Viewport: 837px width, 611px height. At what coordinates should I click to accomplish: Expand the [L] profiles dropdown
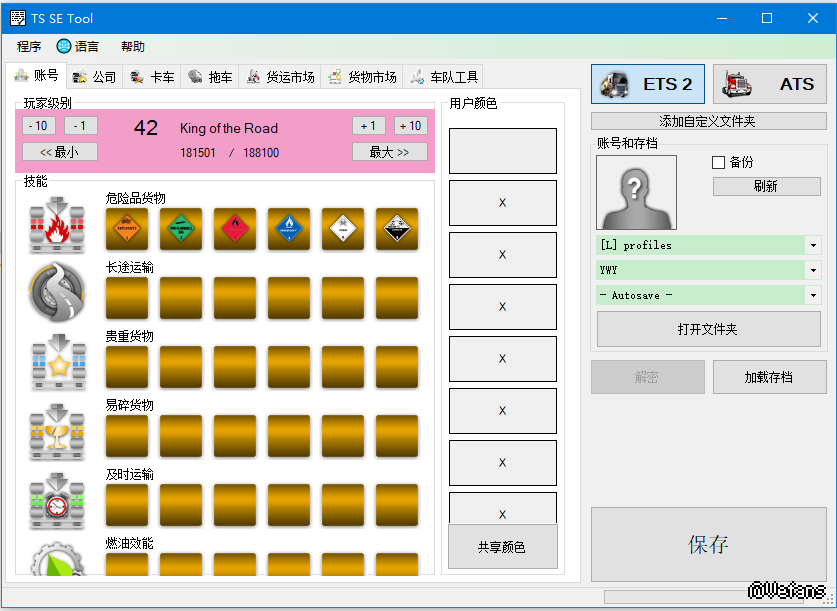[813, 245]
